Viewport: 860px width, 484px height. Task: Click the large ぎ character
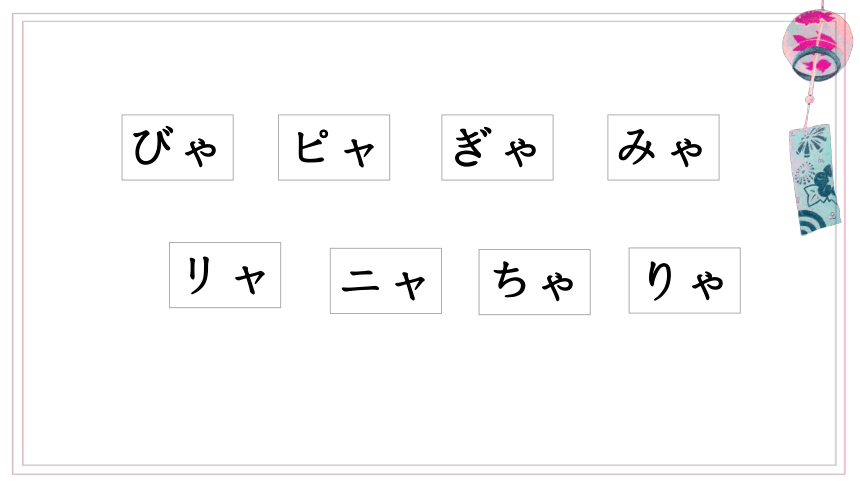[471, 147]
